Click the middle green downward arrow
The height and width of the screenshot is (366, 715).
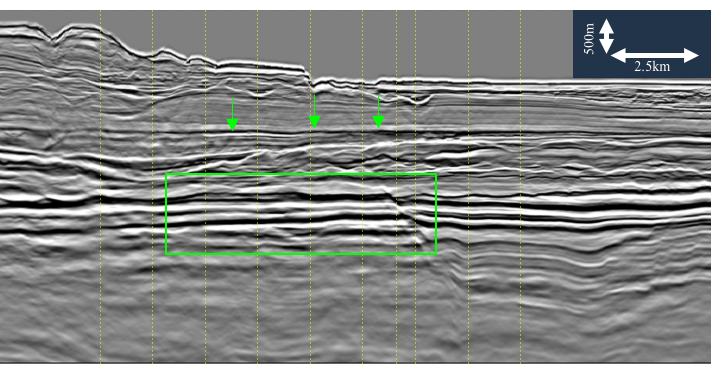point(315,111)
